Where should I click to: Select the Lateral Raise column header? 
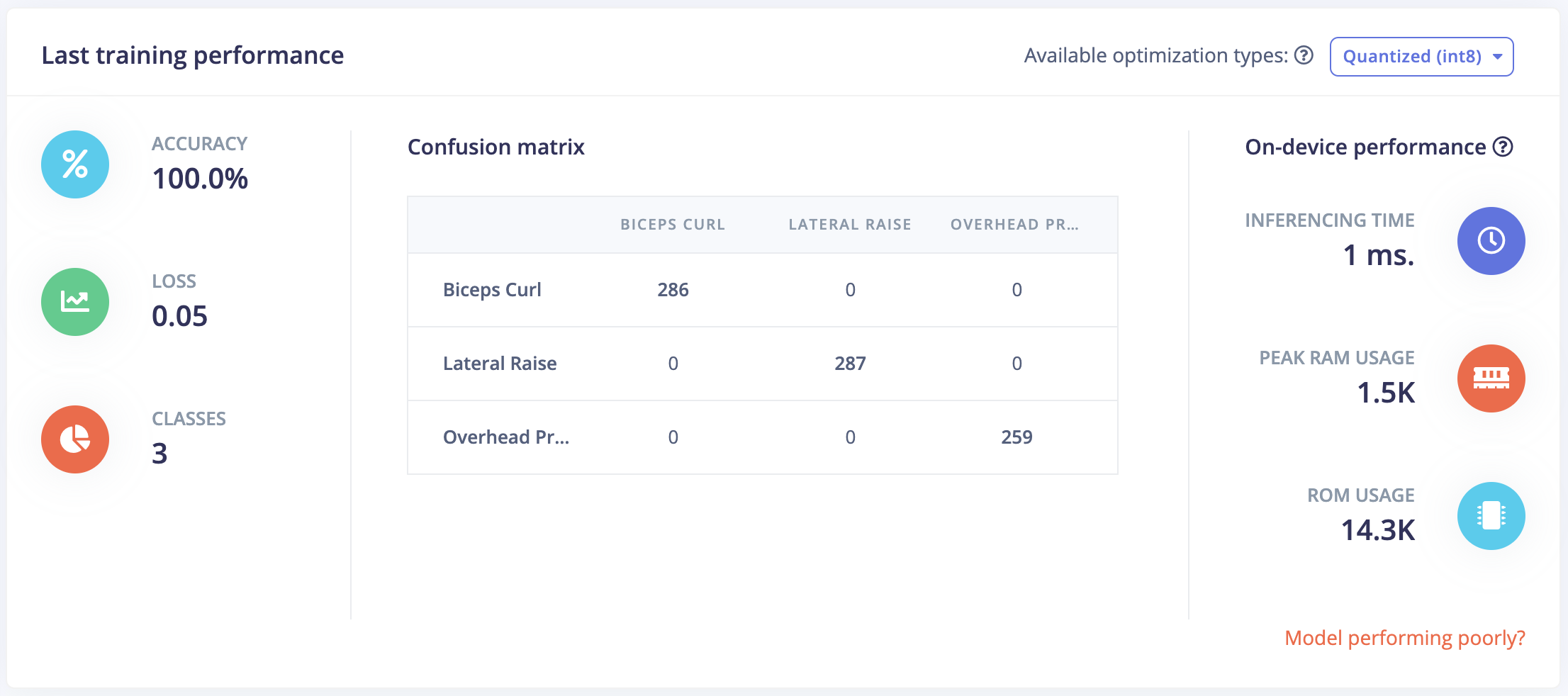click(x=850, y=225)
